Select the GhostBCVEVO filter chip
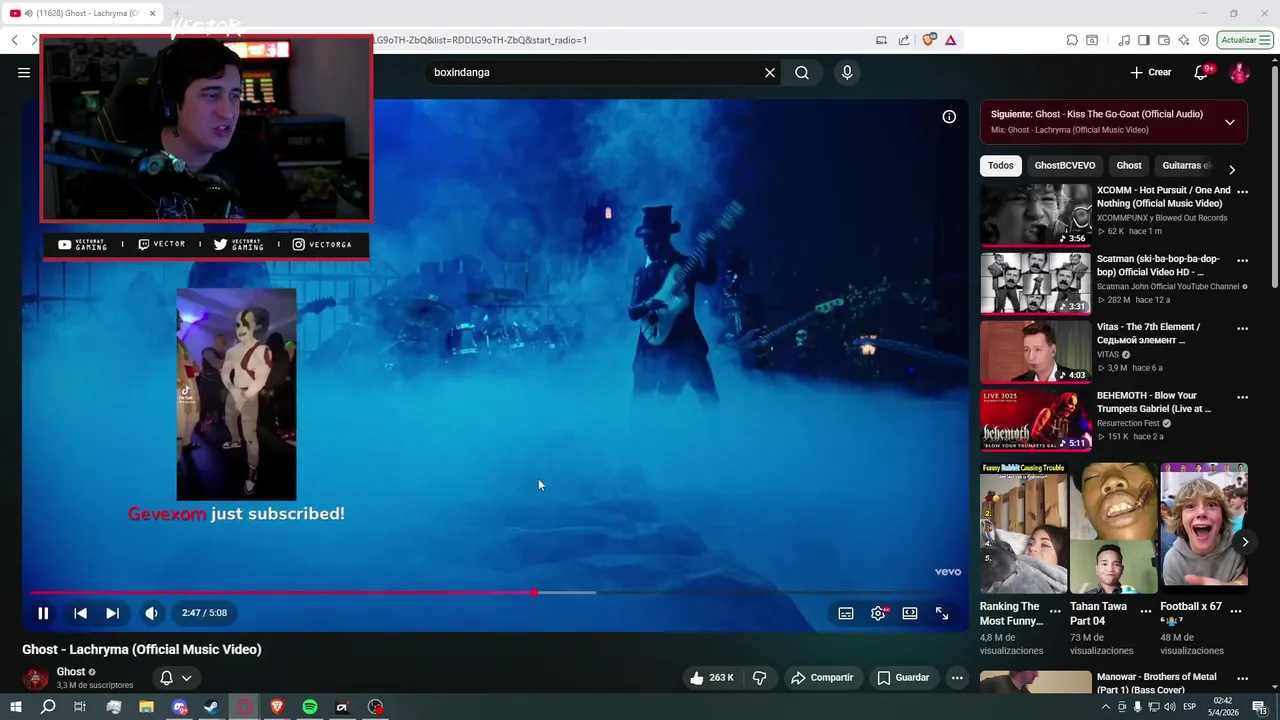 pos(1065,166)
